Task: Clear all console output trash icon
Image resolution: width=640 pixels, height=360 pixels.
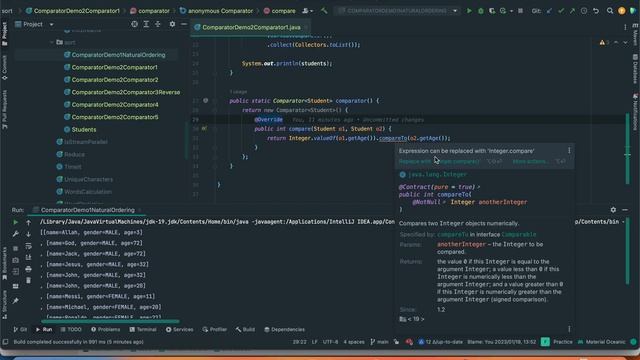Action: click(28, 280)
